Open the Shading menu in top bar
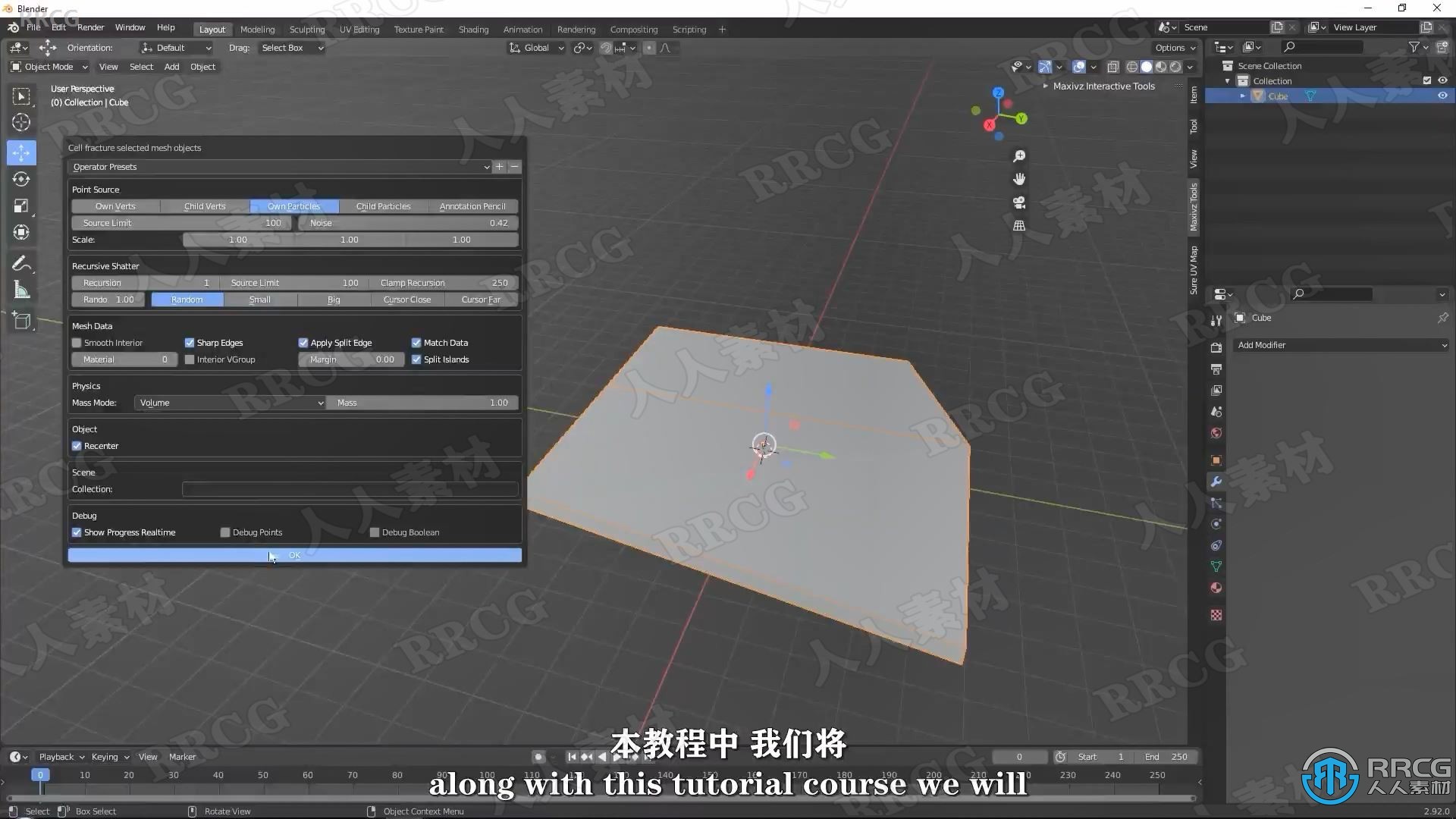Image resolution: width=1456 pixels, height=819 pixels. pyautogui.click(x=473, y=28)
